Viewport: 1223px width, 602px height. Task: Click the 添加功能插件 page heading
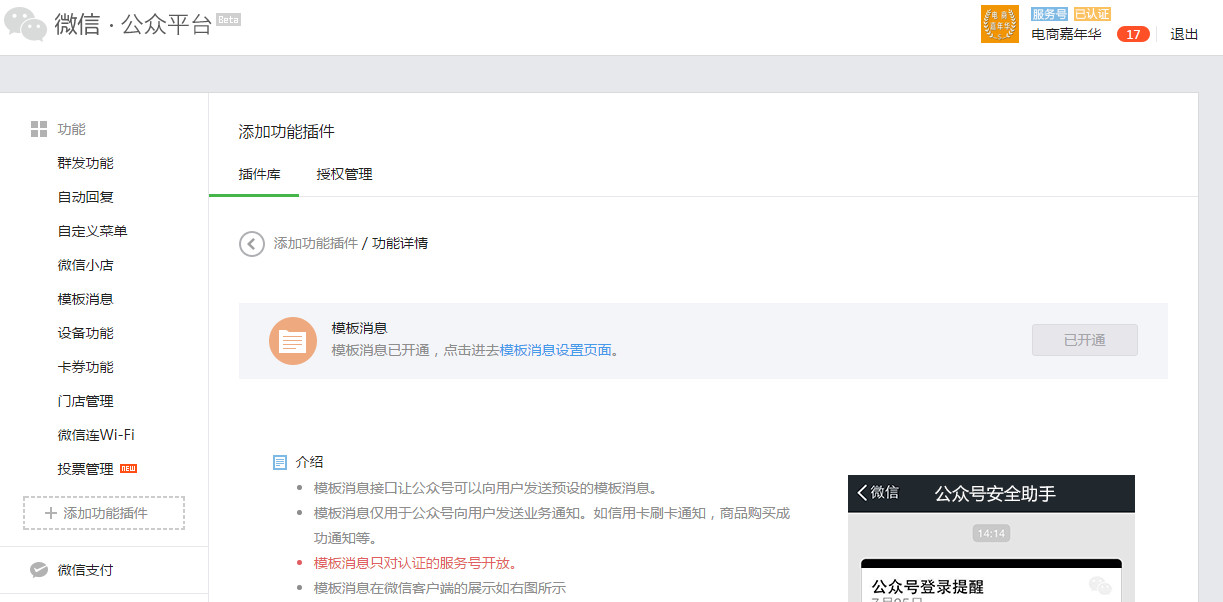pyautogui.click(x=286, y=132)
